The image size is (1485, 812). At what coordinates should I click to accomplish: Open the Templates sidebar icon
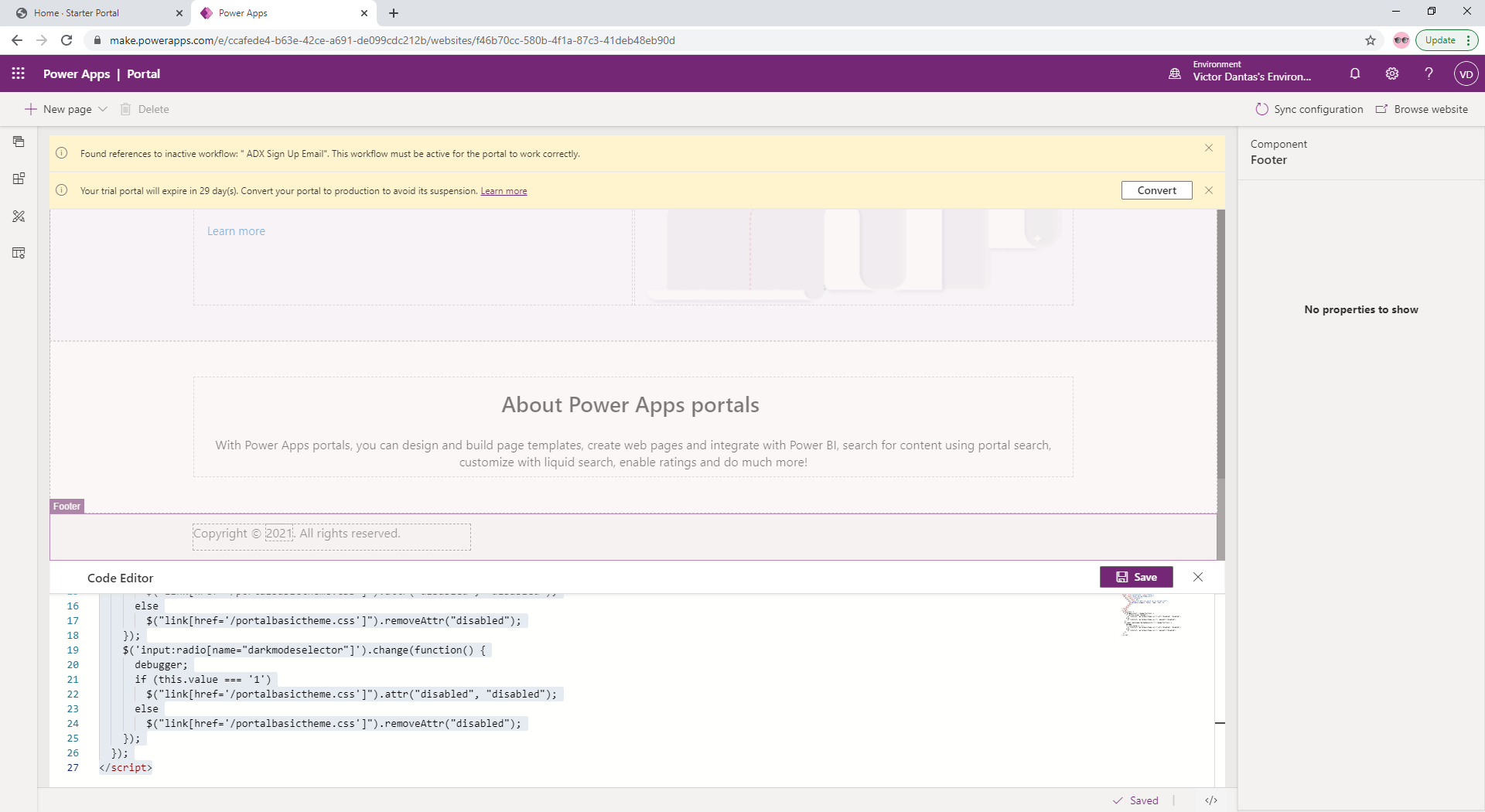(x=19, y=253)
